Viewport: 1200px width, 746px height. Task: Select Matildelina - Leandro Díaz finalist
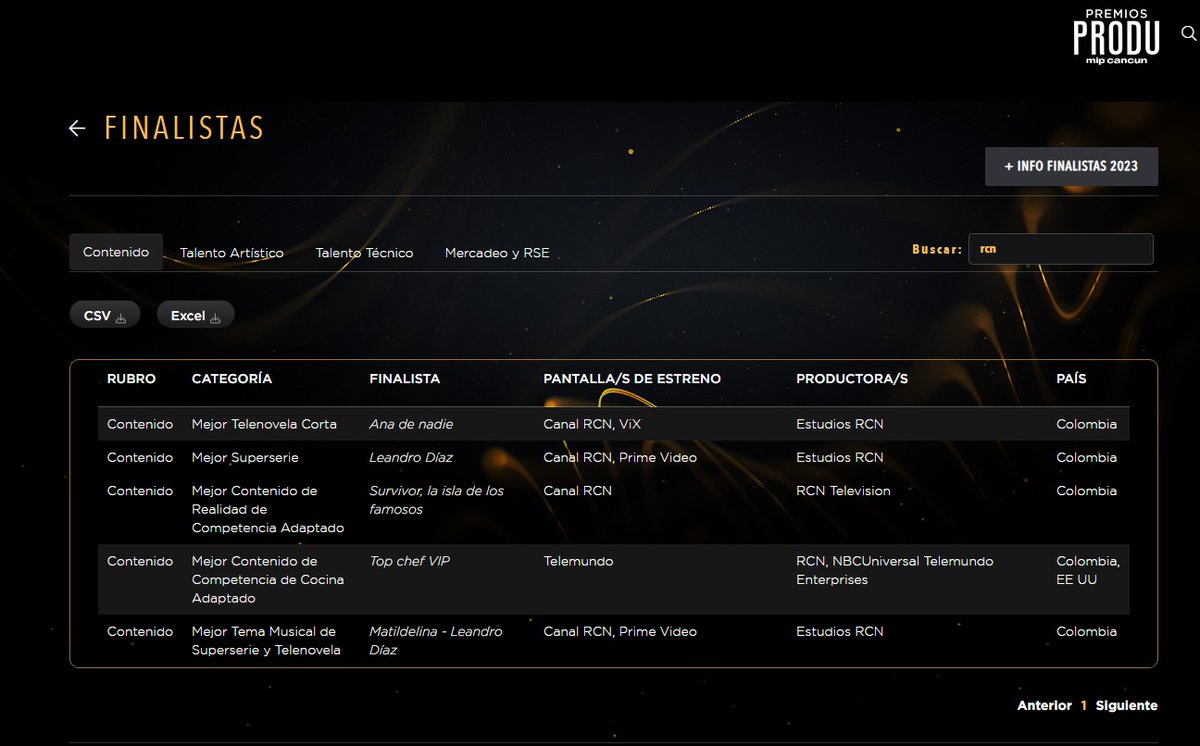(x=436, y=640)
